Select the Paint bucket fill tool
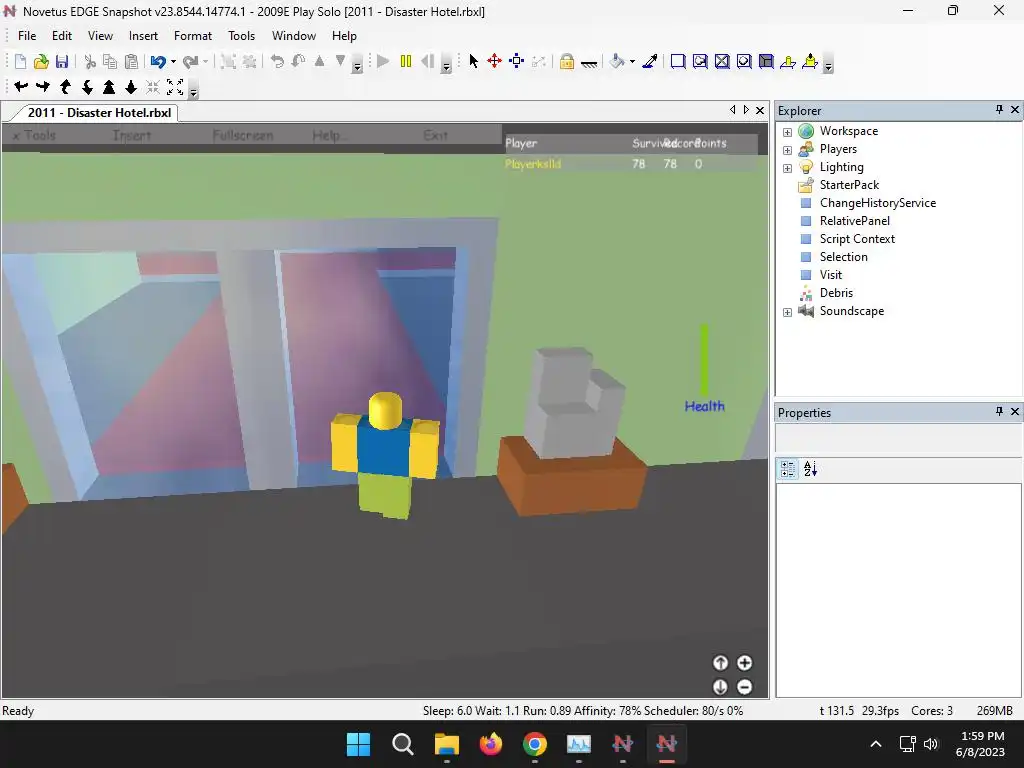This screenshot has width=1024, height=768. (617, 61)
